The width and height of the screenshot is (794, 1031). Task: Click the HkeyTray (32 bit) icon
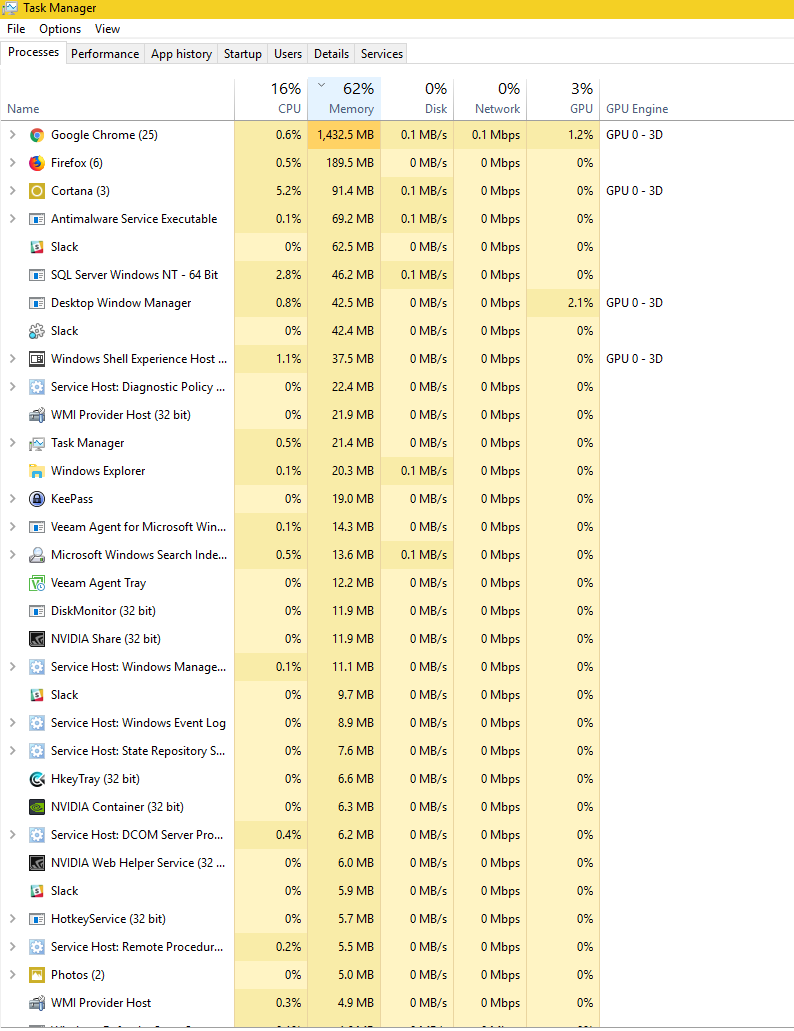37,779
